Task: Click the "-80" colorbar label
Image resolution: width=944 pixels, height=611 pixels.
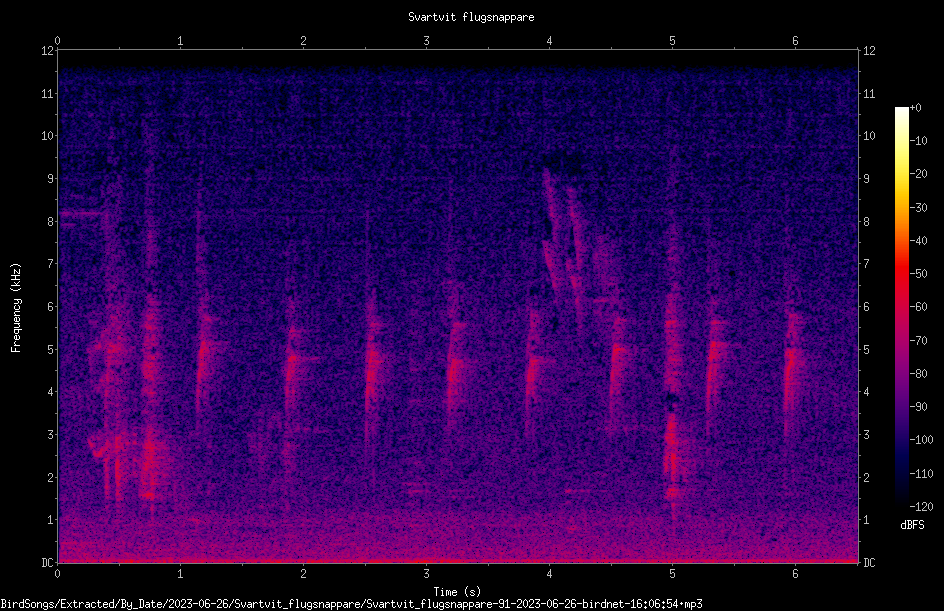Action: 918,374
